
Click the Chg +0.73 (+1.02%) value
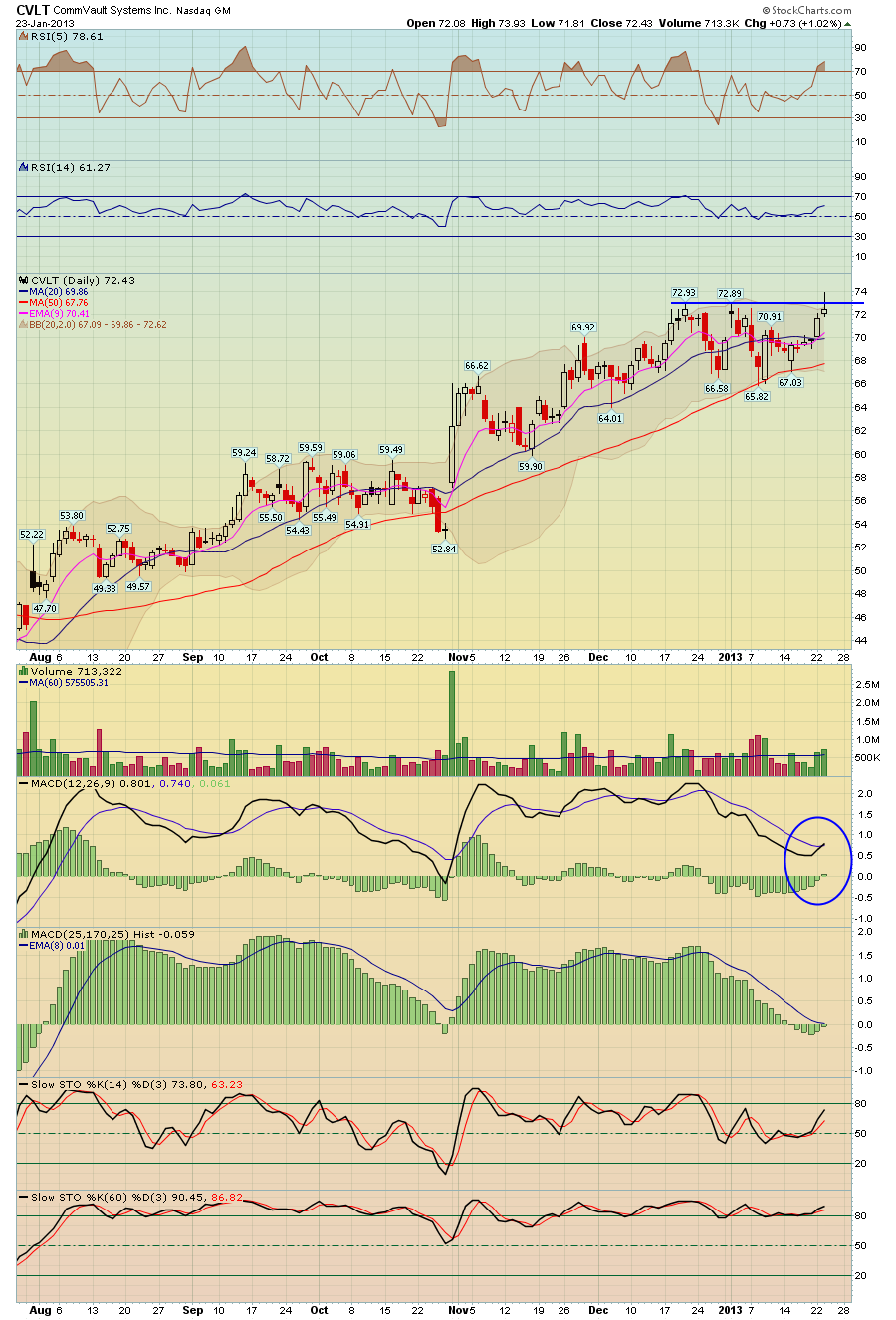pyautogui.click(x=793, y=22)
